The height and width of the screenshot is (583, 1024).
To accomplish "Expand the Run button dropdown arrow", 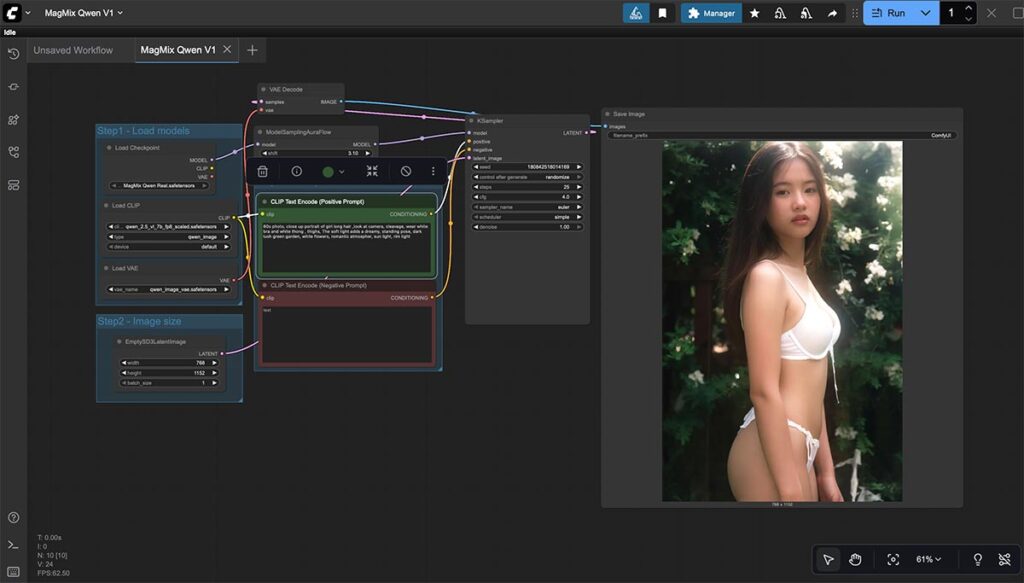I will pos(925,13).
